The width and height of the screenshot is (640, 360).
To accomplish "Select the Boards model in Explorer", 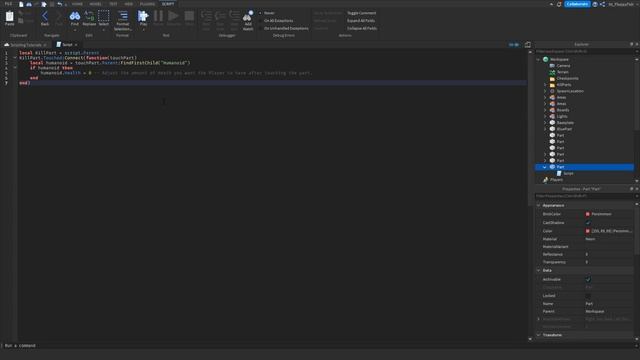I will coord(563,110).
